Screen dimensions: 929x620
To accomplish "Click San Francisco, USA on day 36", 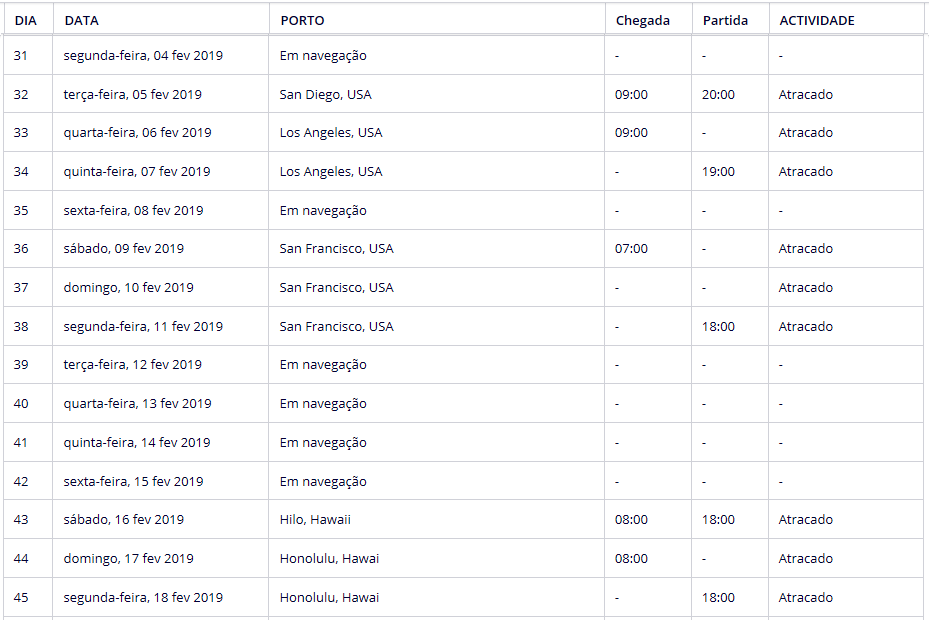I will coord(336,249).
